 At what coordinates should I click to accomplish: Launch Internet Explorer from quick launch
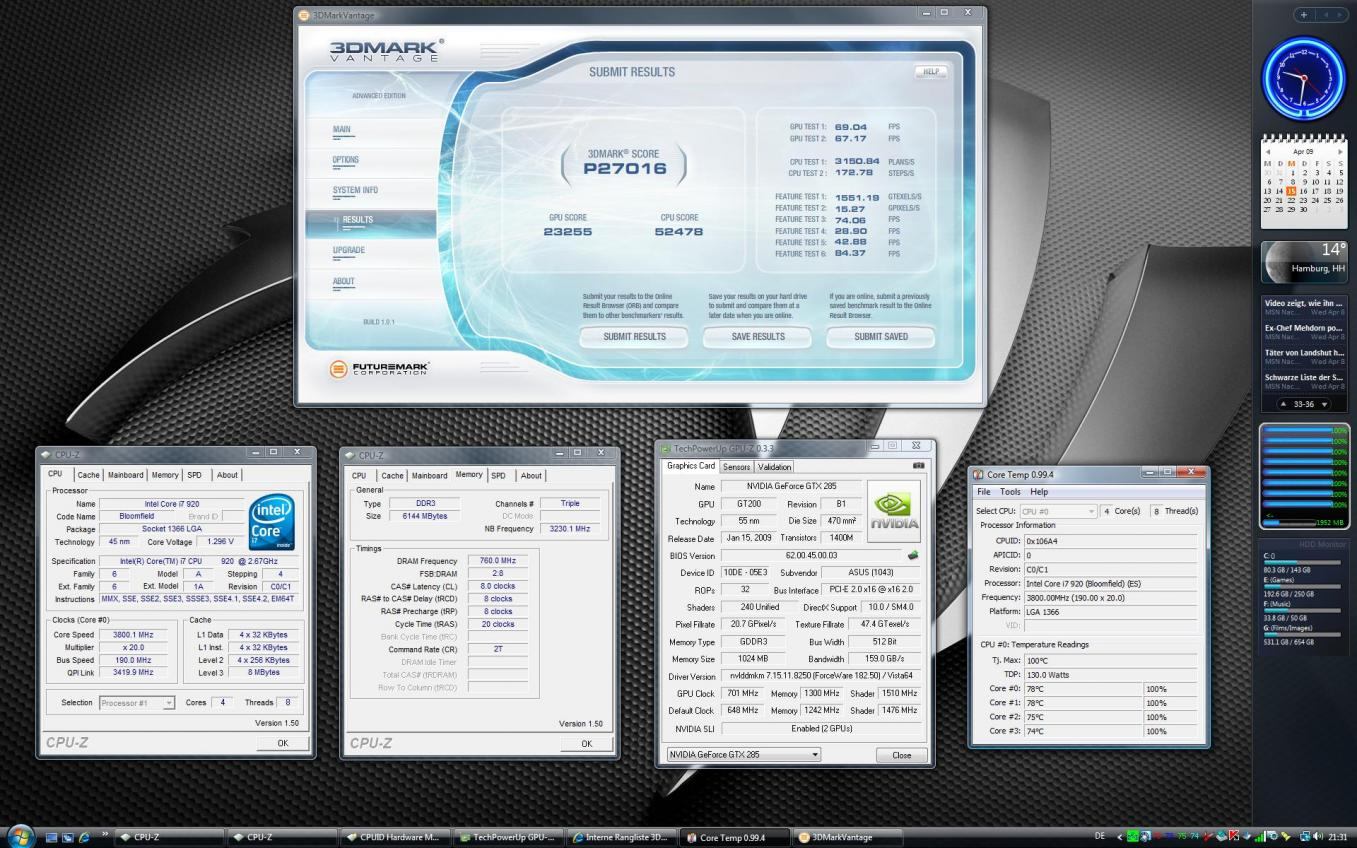(85, 837)
